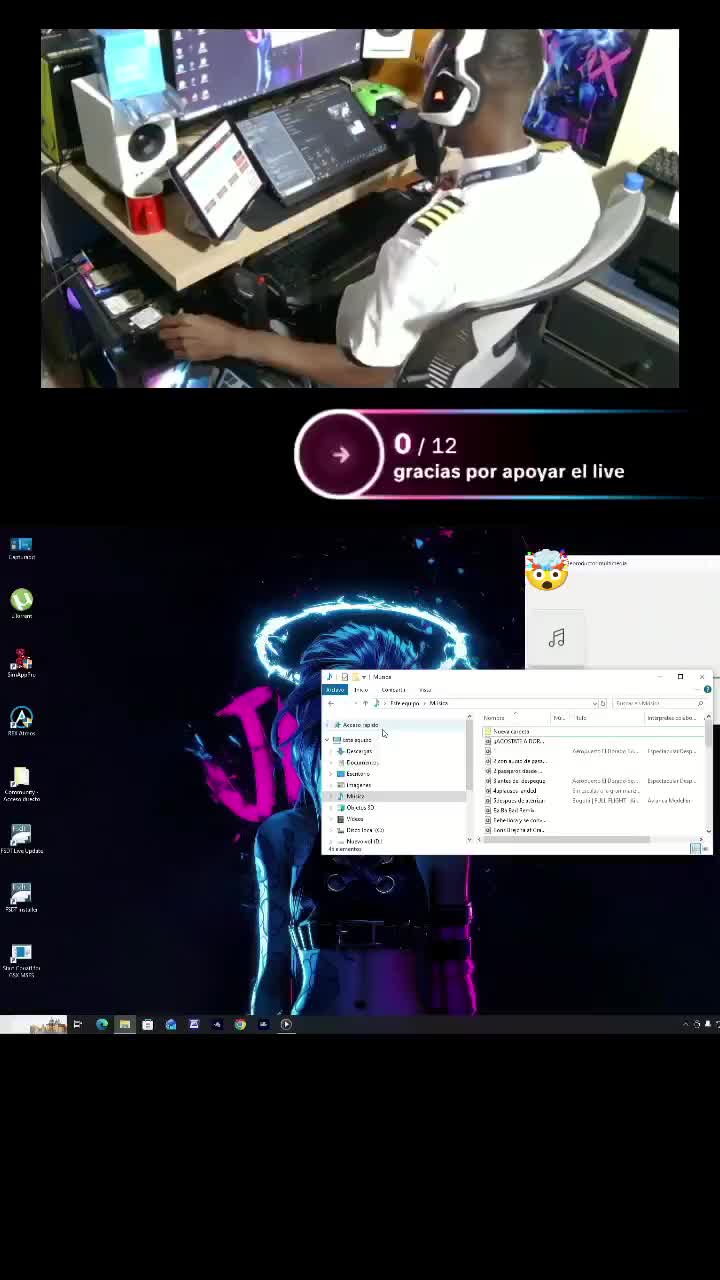Select Imágenes in navigation pane

358,785
